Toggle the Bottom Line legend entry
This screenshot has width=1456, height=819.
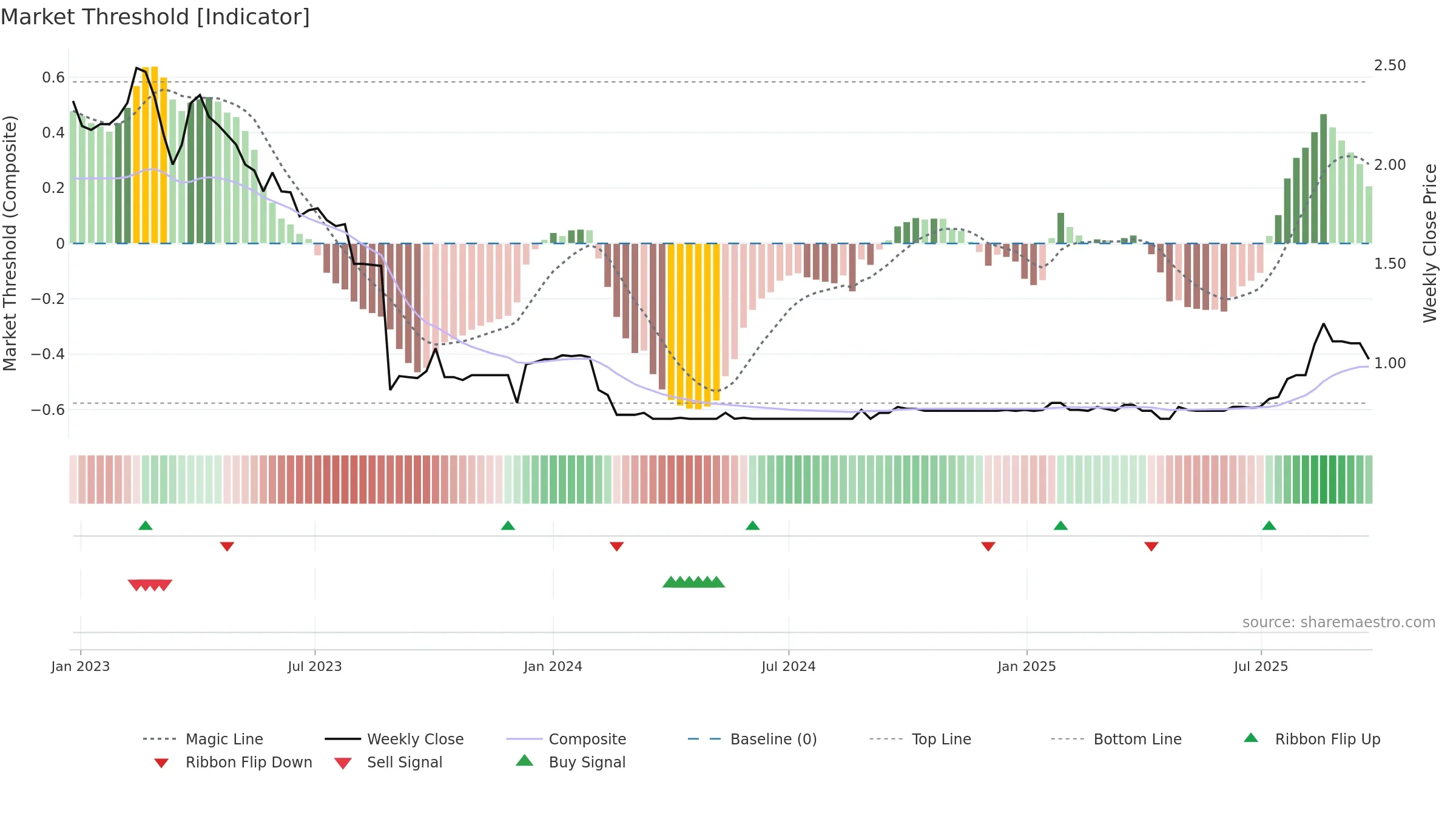[1116, 739]
